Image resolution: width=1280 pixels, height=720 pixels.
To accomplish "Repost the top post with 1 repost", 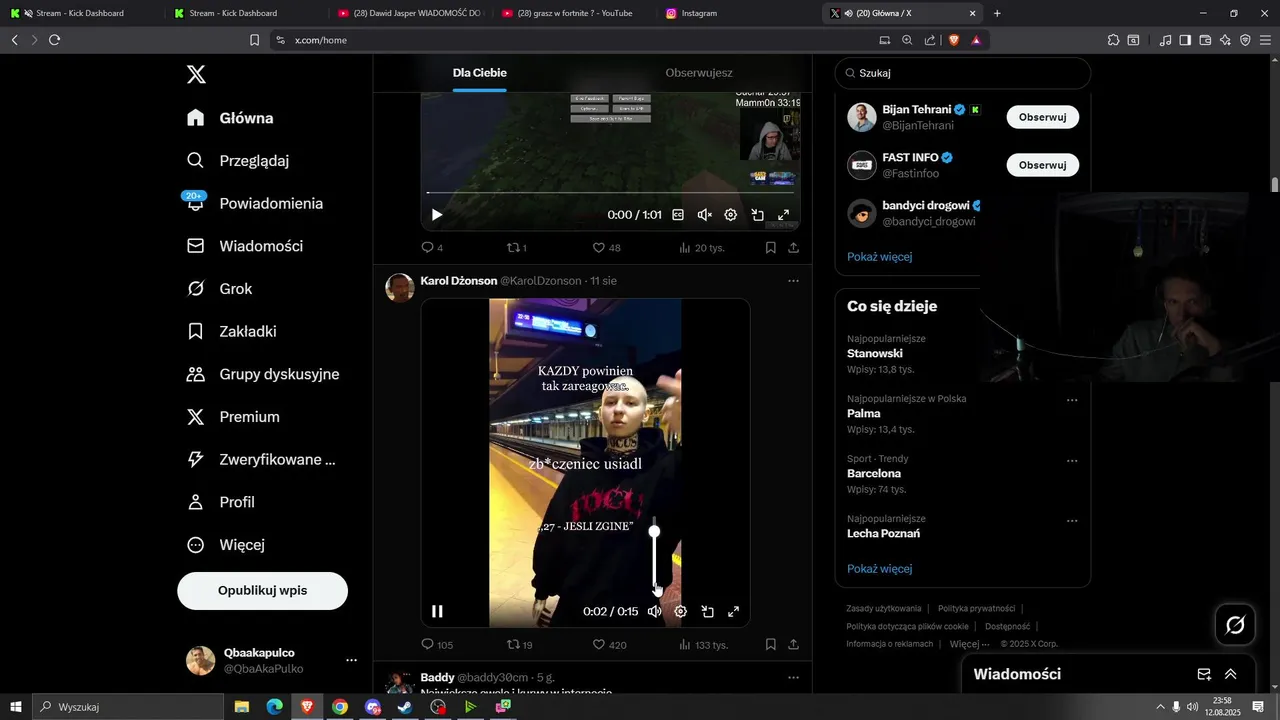I will pos(517,248).
